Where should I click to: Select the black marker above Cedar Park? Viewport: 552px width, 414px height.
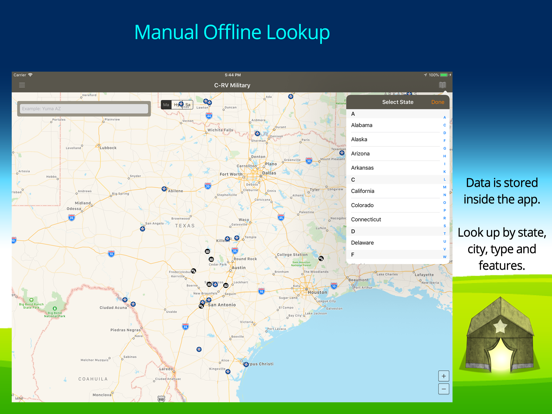tap(211, 259)
